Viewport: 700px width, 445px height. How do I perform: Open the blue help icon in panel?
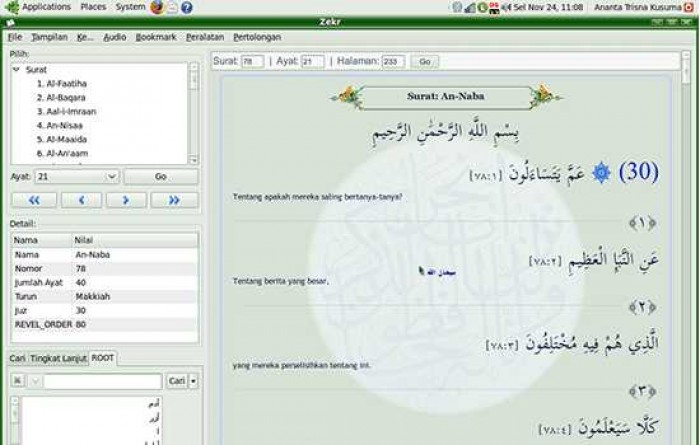(x=187, y=7)
